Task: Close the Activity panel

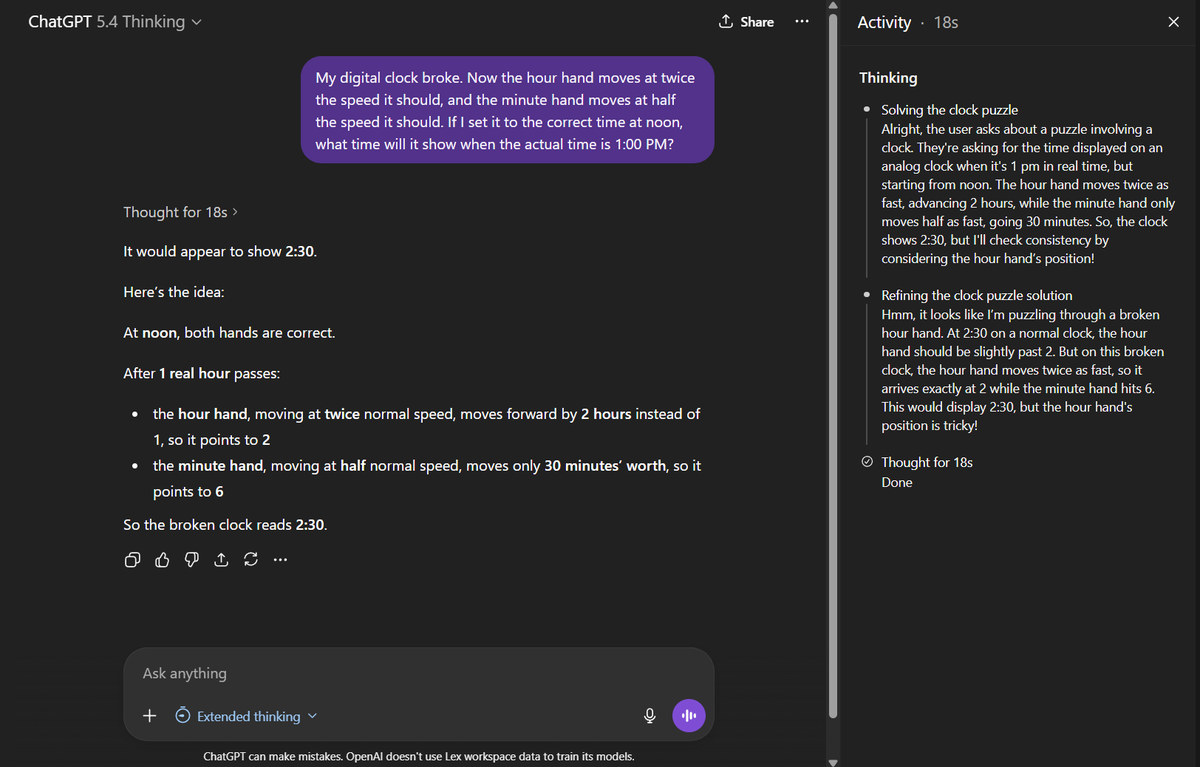Action: pos(1173,22)
